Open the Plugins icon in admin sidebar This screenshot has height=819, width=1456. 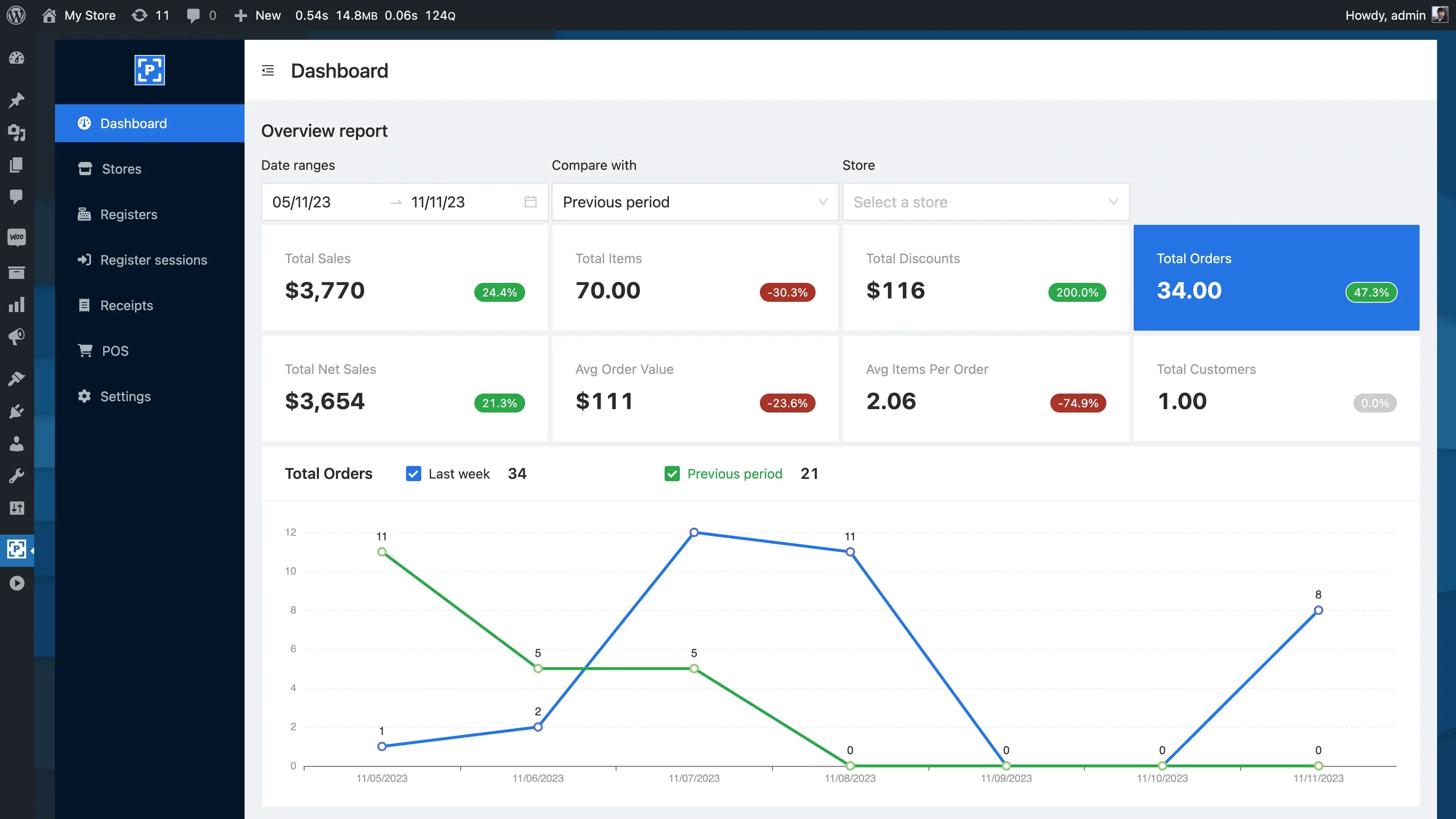(16, 411)
